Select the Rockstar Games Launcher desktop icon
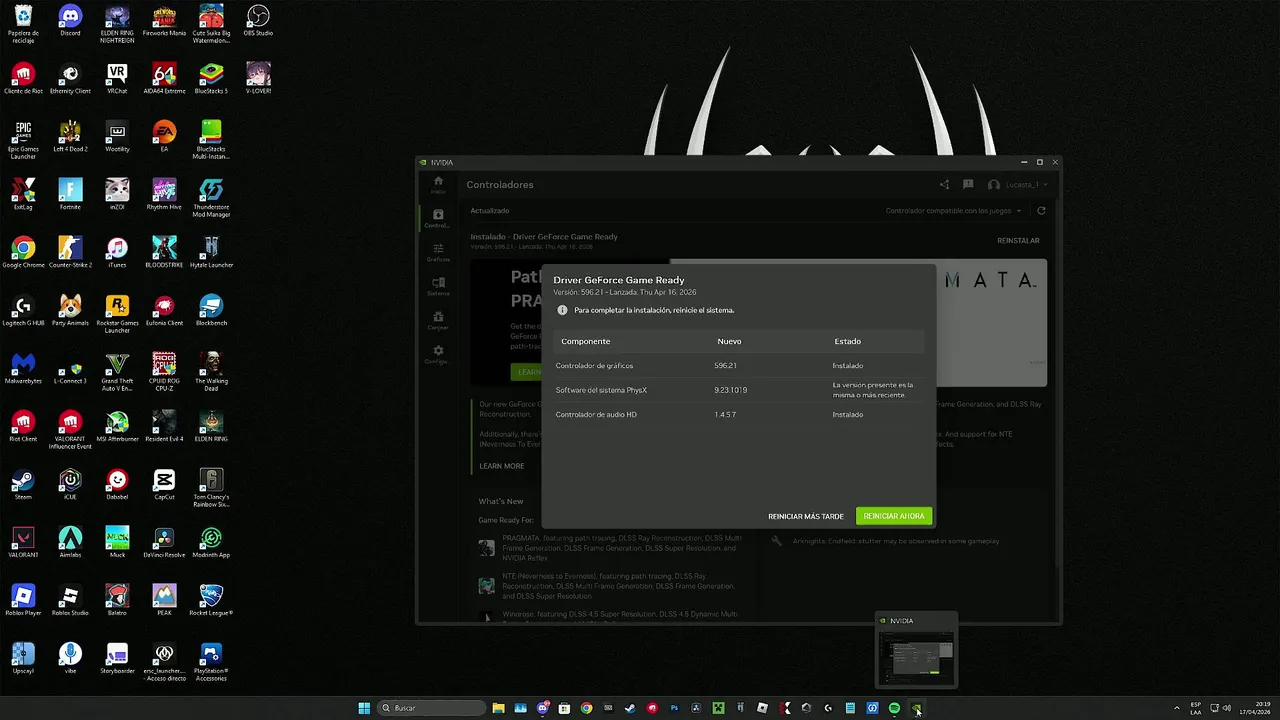The height and width of the screenshot is (720, 1280). point(117,314)
